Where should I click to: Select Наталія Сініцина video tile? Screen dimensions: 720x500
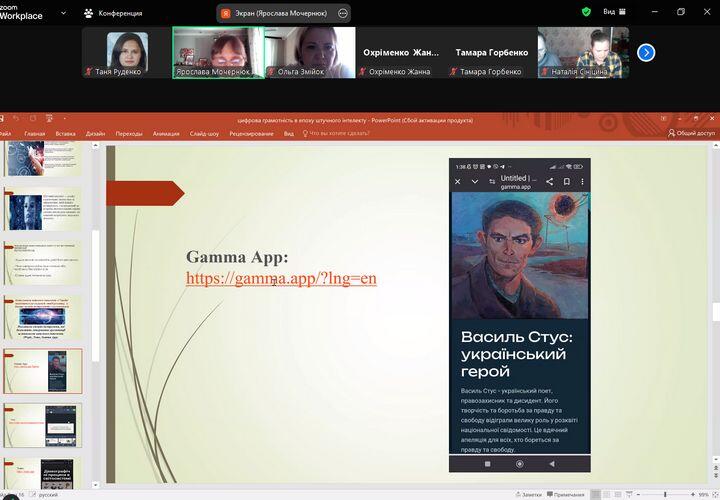tap(583, 52)
